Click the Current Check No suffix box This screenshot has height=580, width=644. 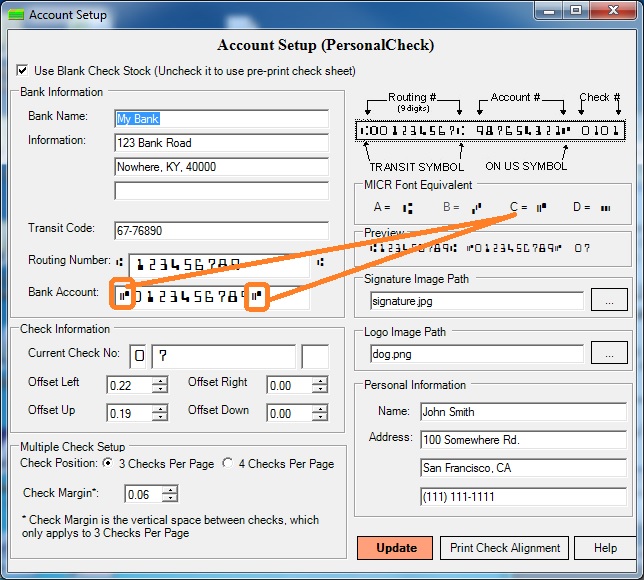tap(315, 356)
